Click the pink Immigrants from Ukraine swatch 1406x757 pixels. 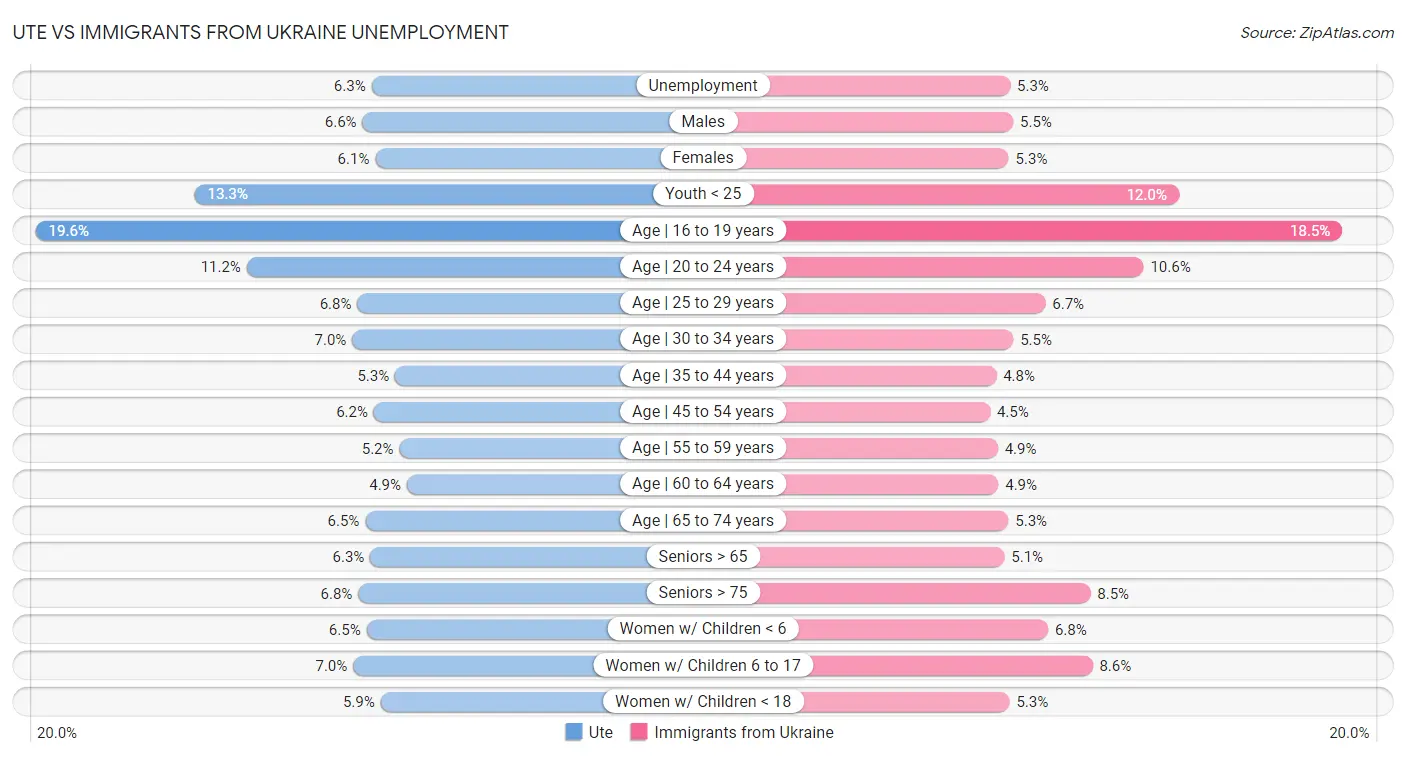pos(639,732)
